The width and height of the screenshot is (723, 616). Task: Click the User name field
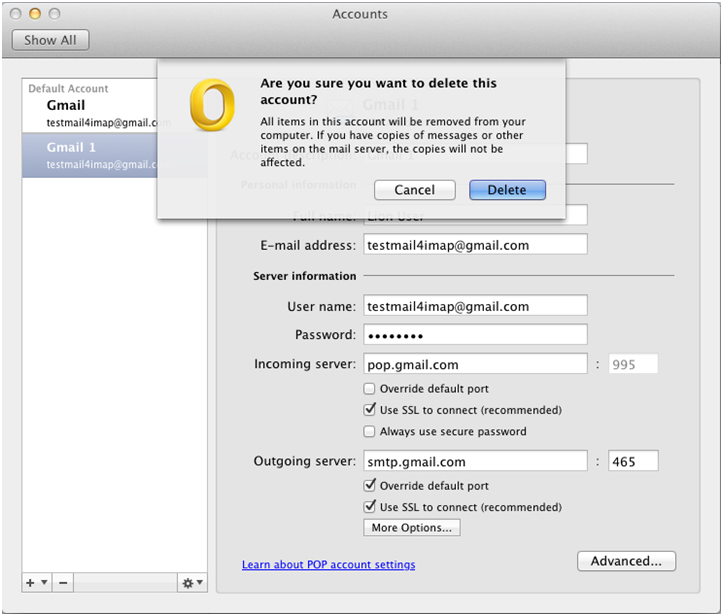tap(475, 306)
